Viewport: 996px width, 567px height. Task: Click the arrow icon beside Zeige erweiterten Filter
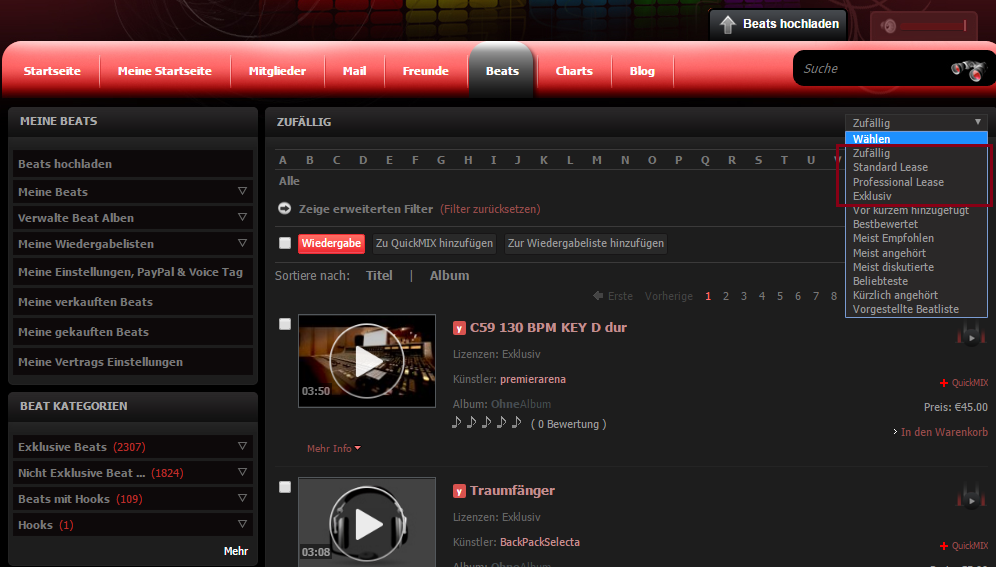[x=285, y=208]
